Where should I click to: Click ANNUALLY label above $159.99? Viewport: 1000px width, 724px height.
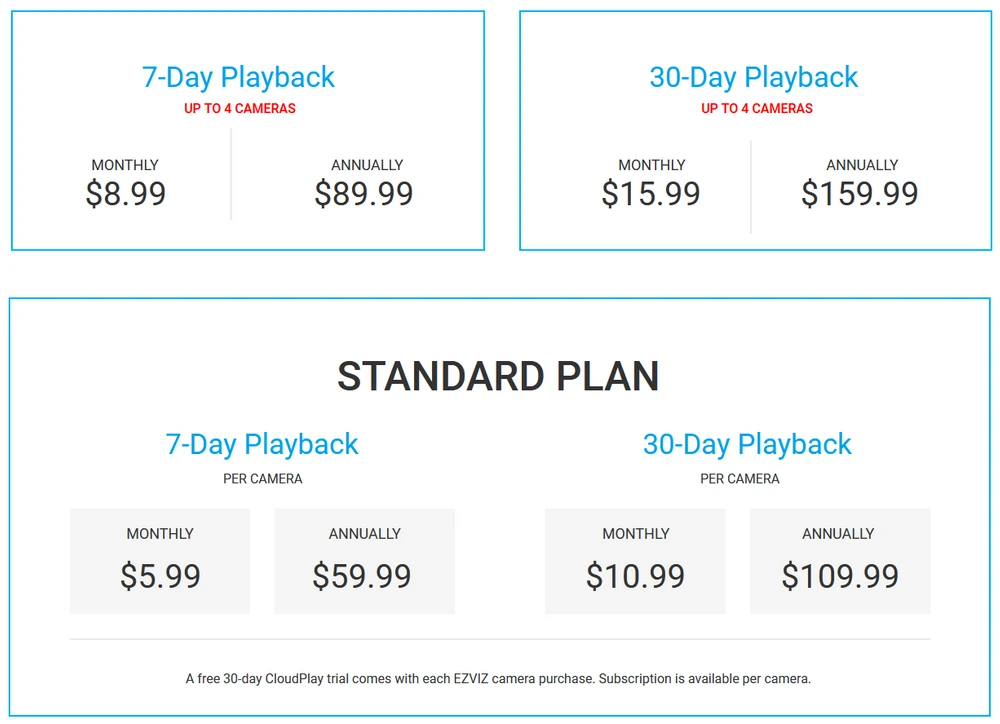pyautogui.click(x=862, y=165)
